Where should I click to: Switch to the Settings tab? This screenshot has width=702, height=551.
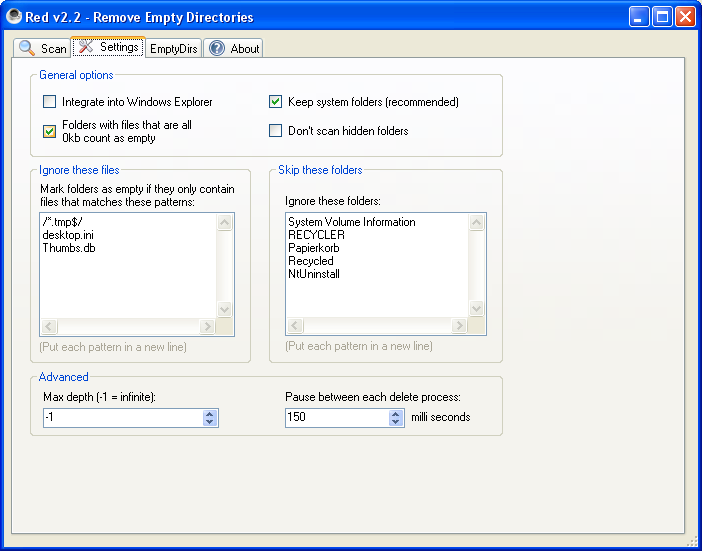(x=108, y=47)
